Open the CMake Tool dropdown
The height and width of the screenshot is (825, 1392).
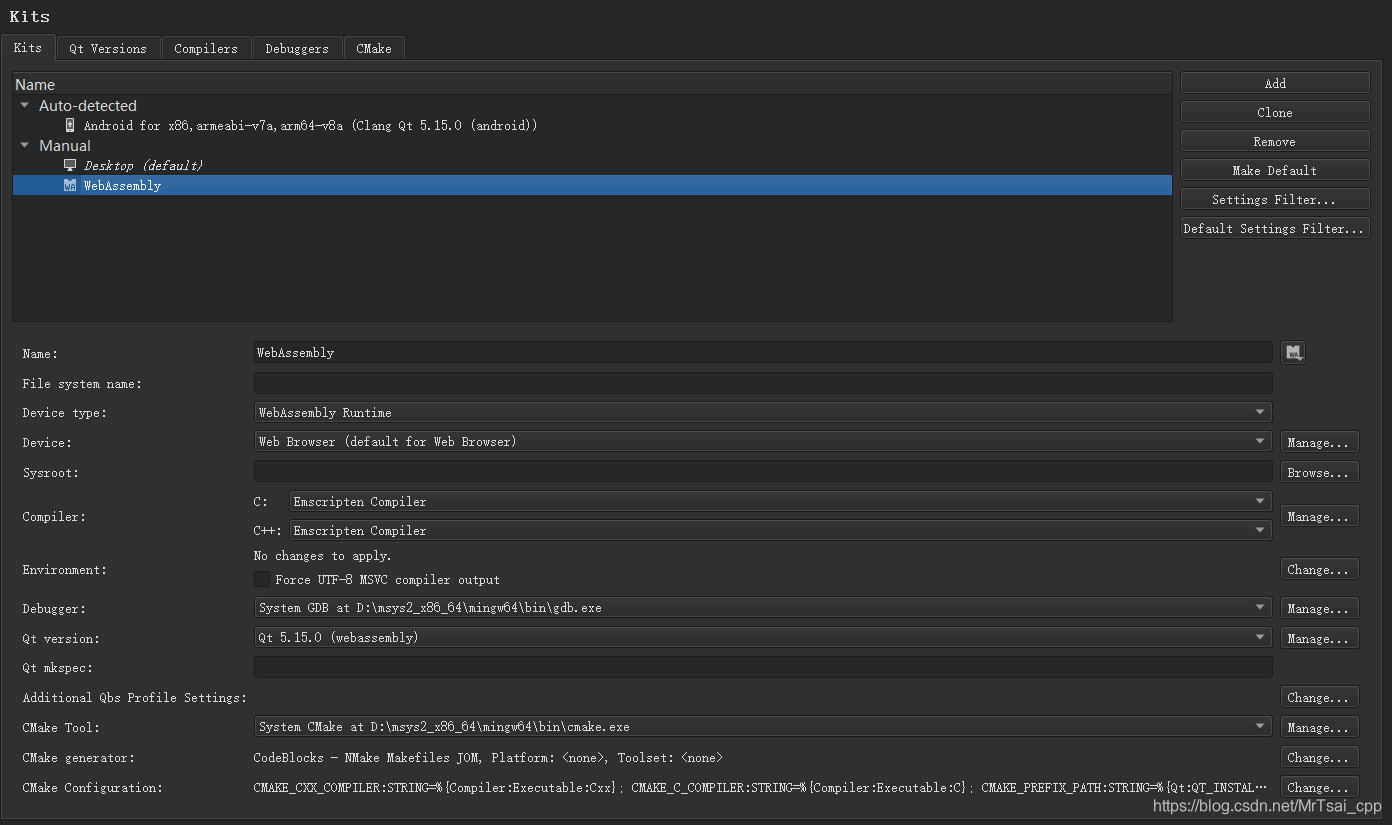tap(763, 727)
